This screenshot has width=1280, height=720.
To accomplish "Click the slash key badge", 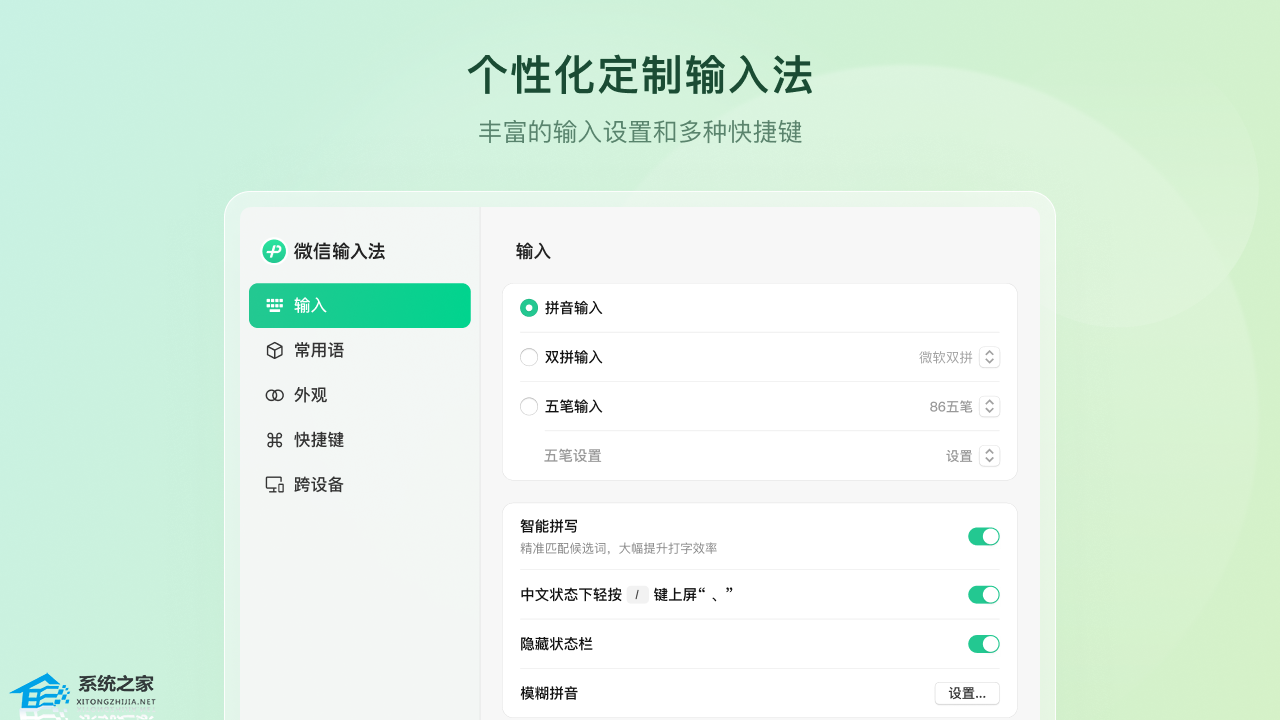I will [637, 595].
